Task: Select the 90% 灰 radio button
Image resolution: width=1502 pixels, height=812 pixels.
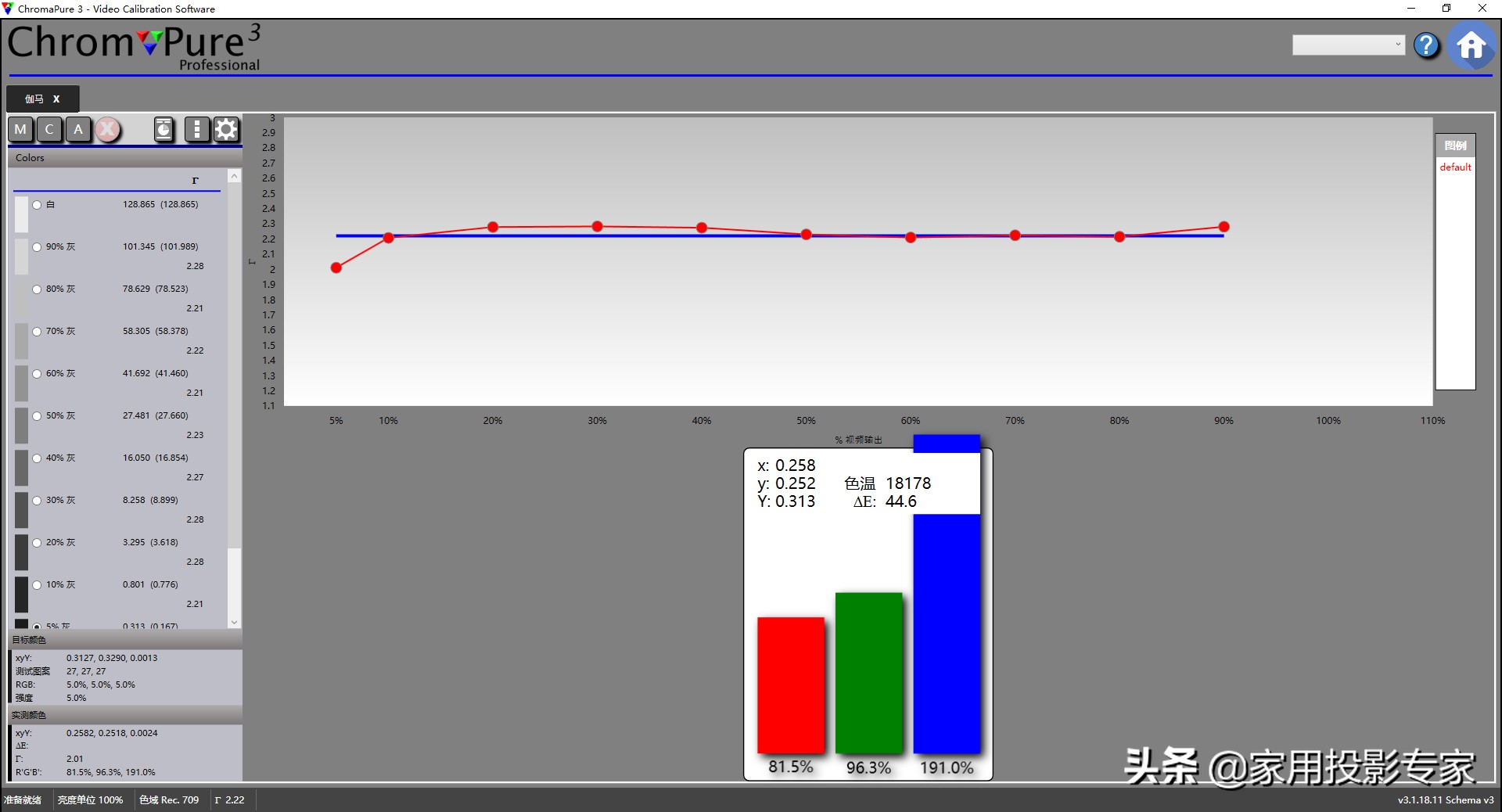Action: tap(37, 247)
